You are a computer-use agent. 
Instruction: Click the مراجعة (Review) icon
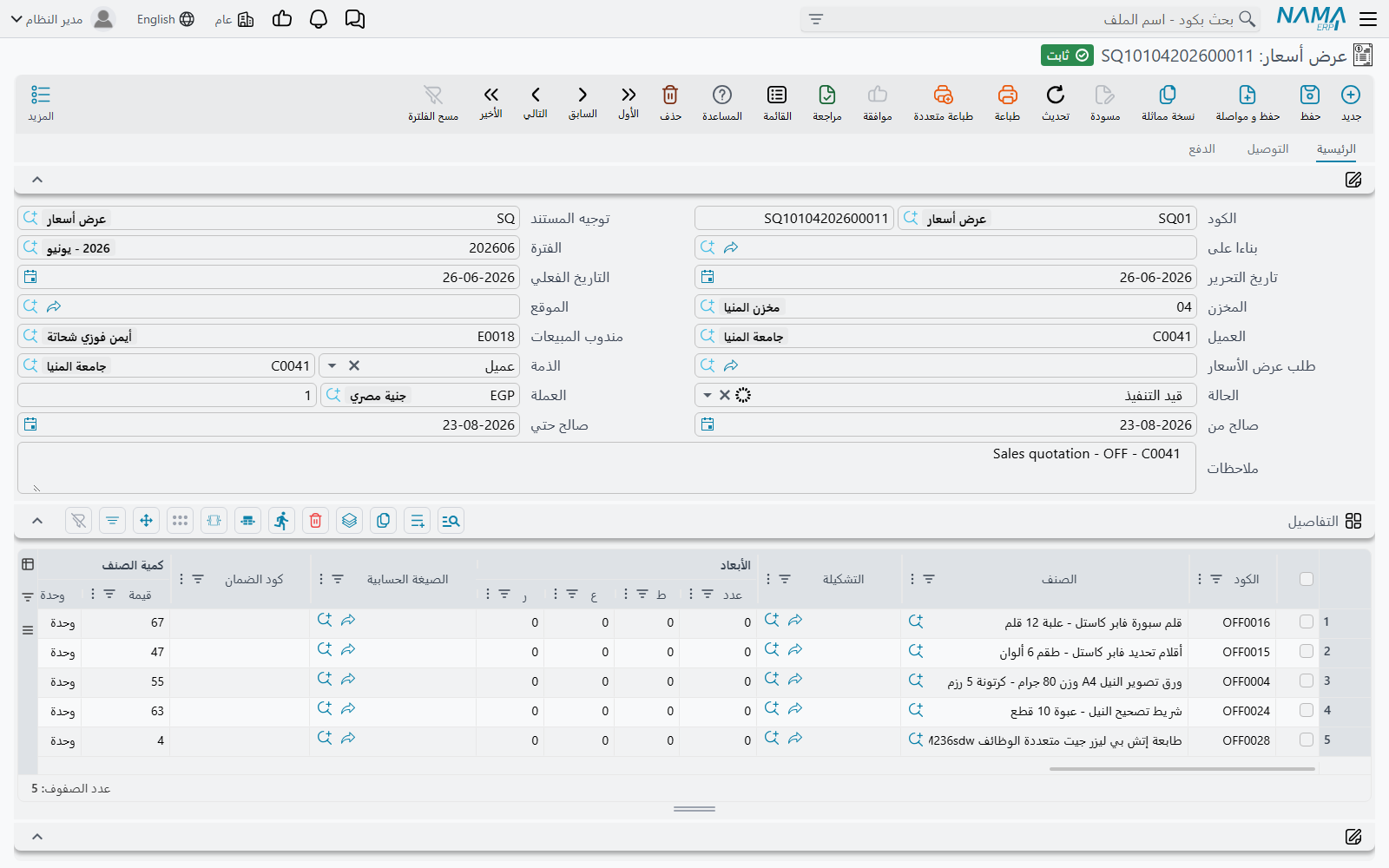[x=827, y=95]
